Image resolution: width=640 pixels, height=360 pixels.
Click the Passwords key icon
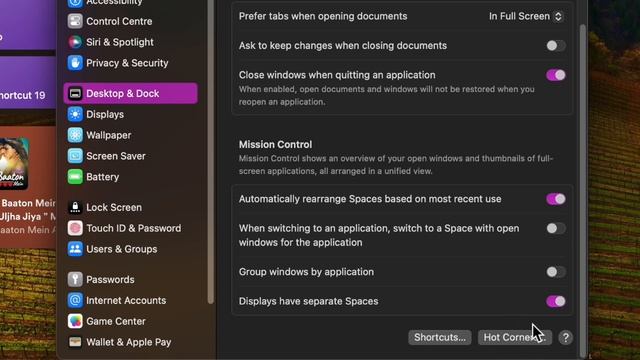tap(75, 280)
